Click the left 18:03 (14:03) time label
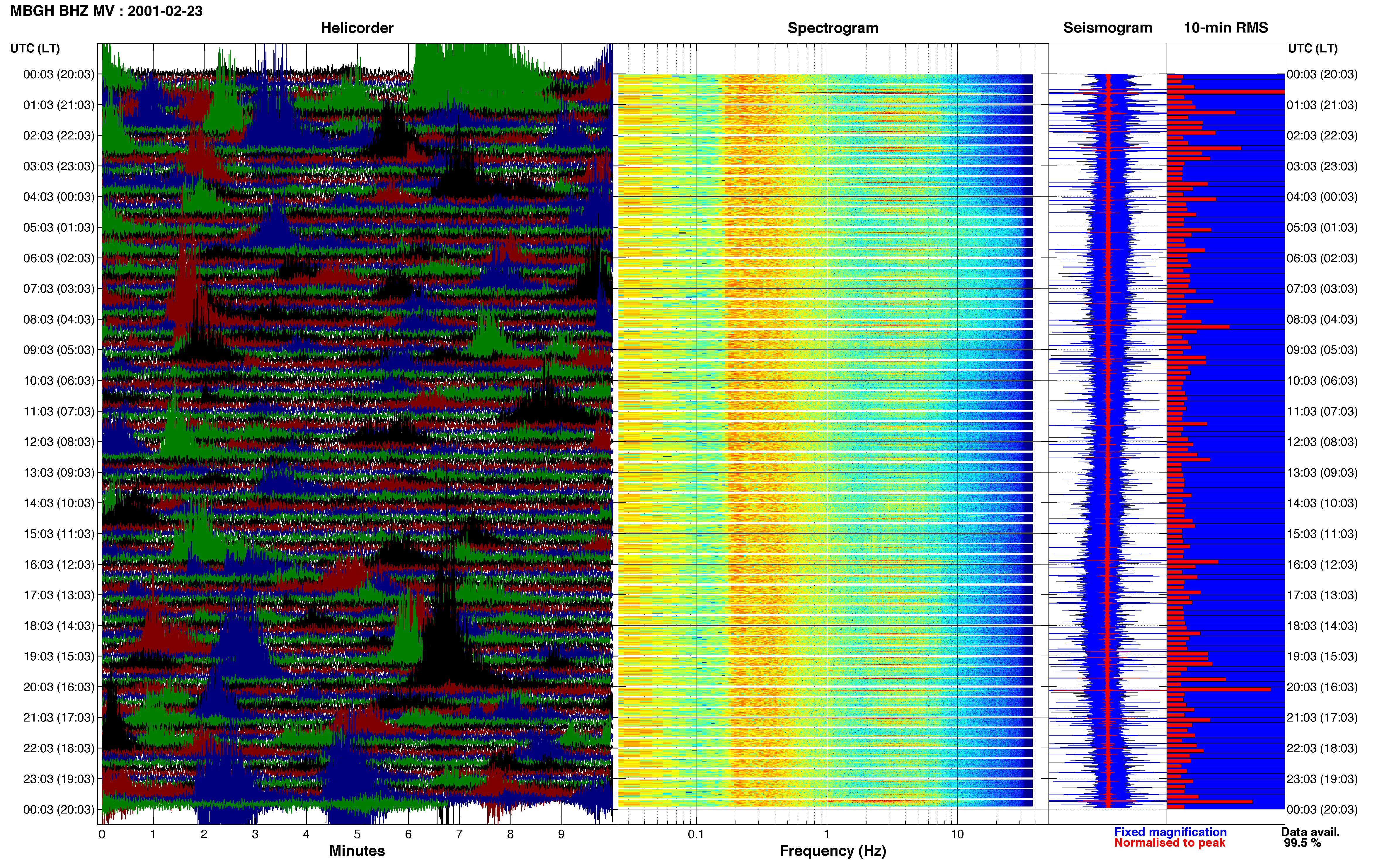This screenshot has height=868, width=1389. (x=59, y=626)
